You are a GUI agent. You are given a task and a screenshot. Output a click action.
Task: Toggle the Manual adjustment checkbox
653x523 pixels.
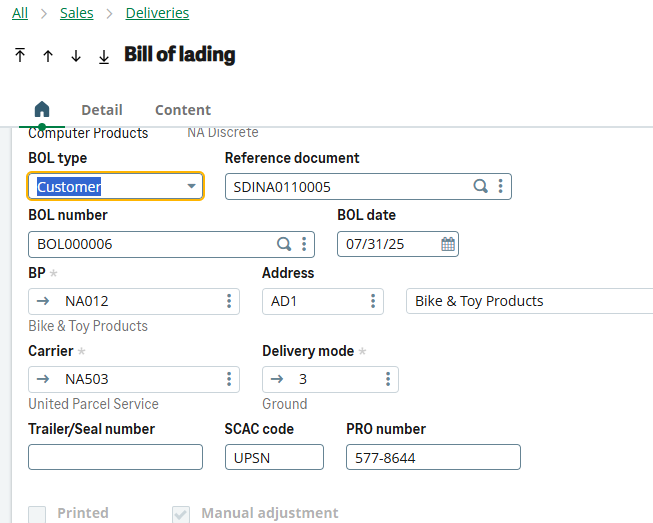click(181, 514)
